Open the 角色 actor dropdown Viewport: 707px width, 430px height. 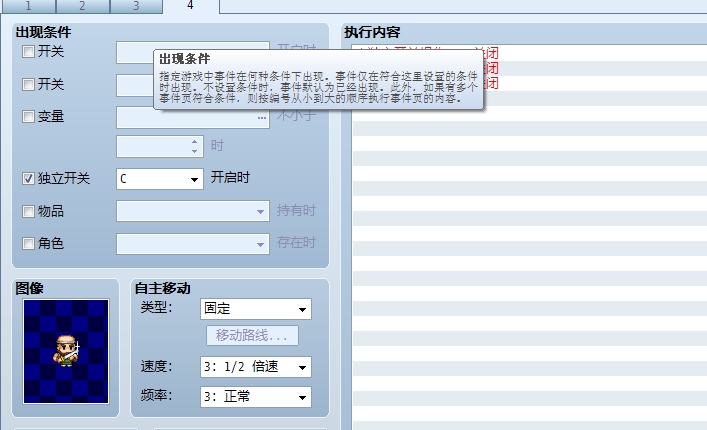click(x=193, y=244)
